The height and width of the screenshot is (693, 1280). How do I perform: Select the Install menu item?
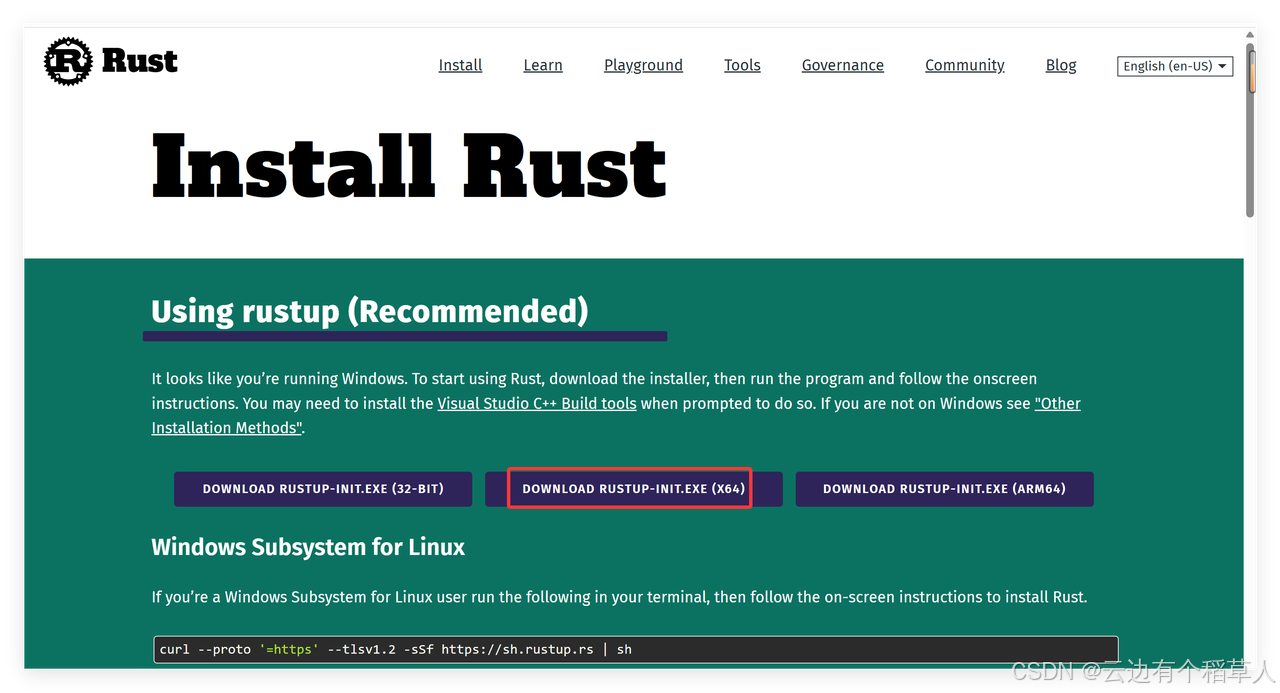pos(459,64)
